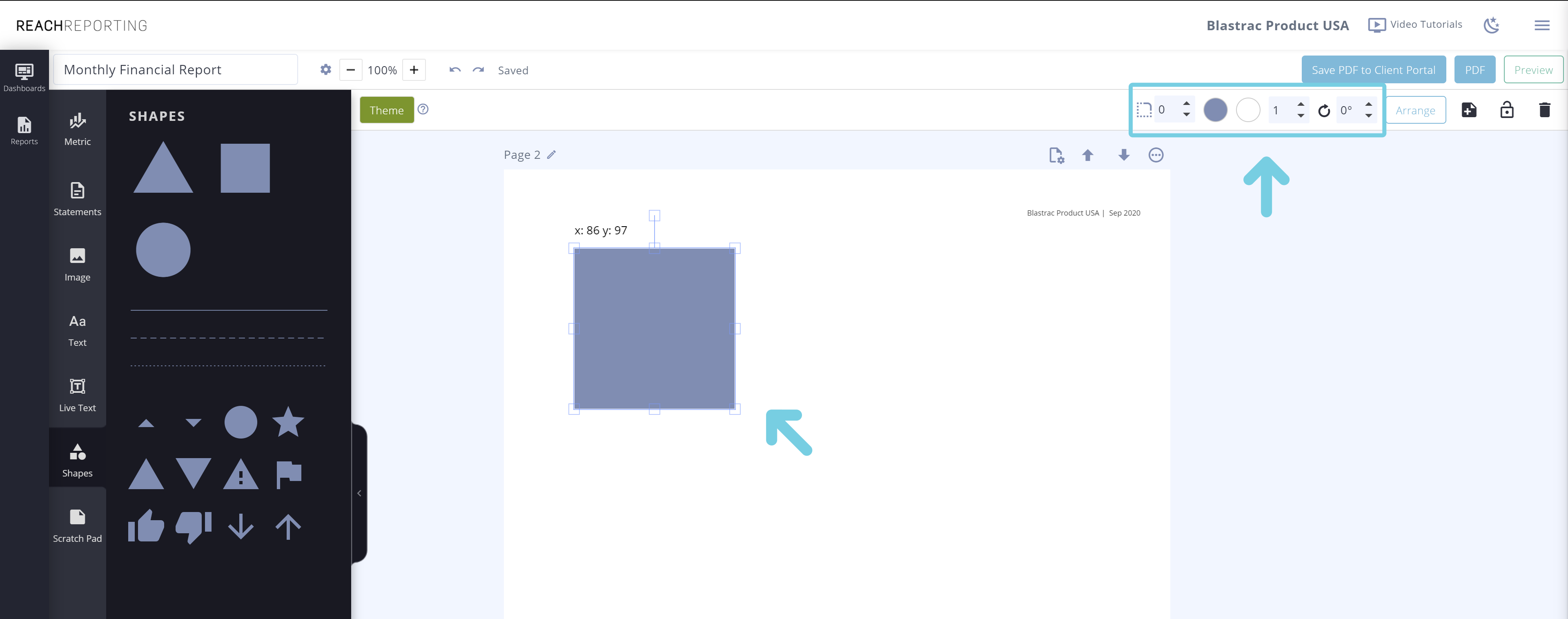The image size is (1568, 619).
Task: Move page up
Action: (x=1088, y=155)
